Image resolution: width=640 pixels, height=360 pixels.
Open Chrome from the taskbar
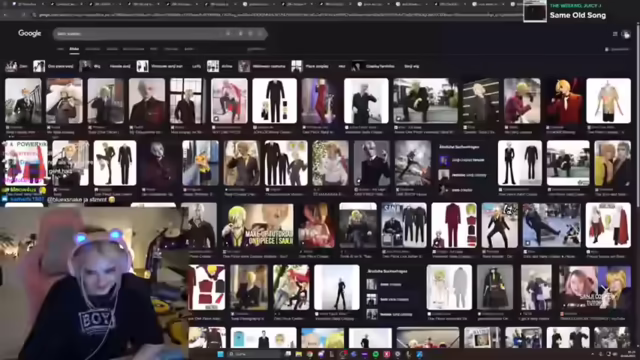pos(310,354)
